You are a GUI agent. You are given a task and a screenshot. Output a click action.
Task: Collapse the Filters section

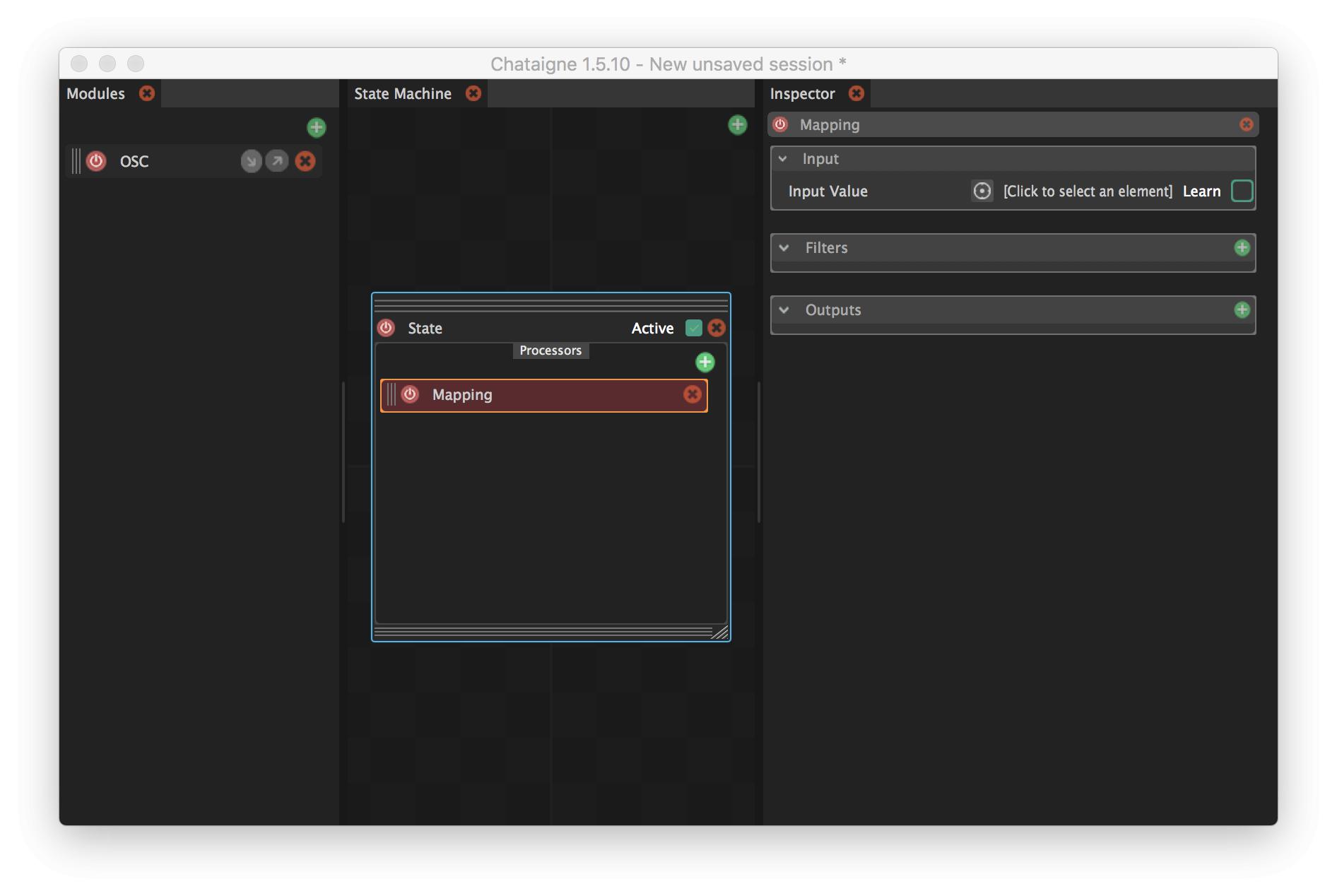[784, 248]
